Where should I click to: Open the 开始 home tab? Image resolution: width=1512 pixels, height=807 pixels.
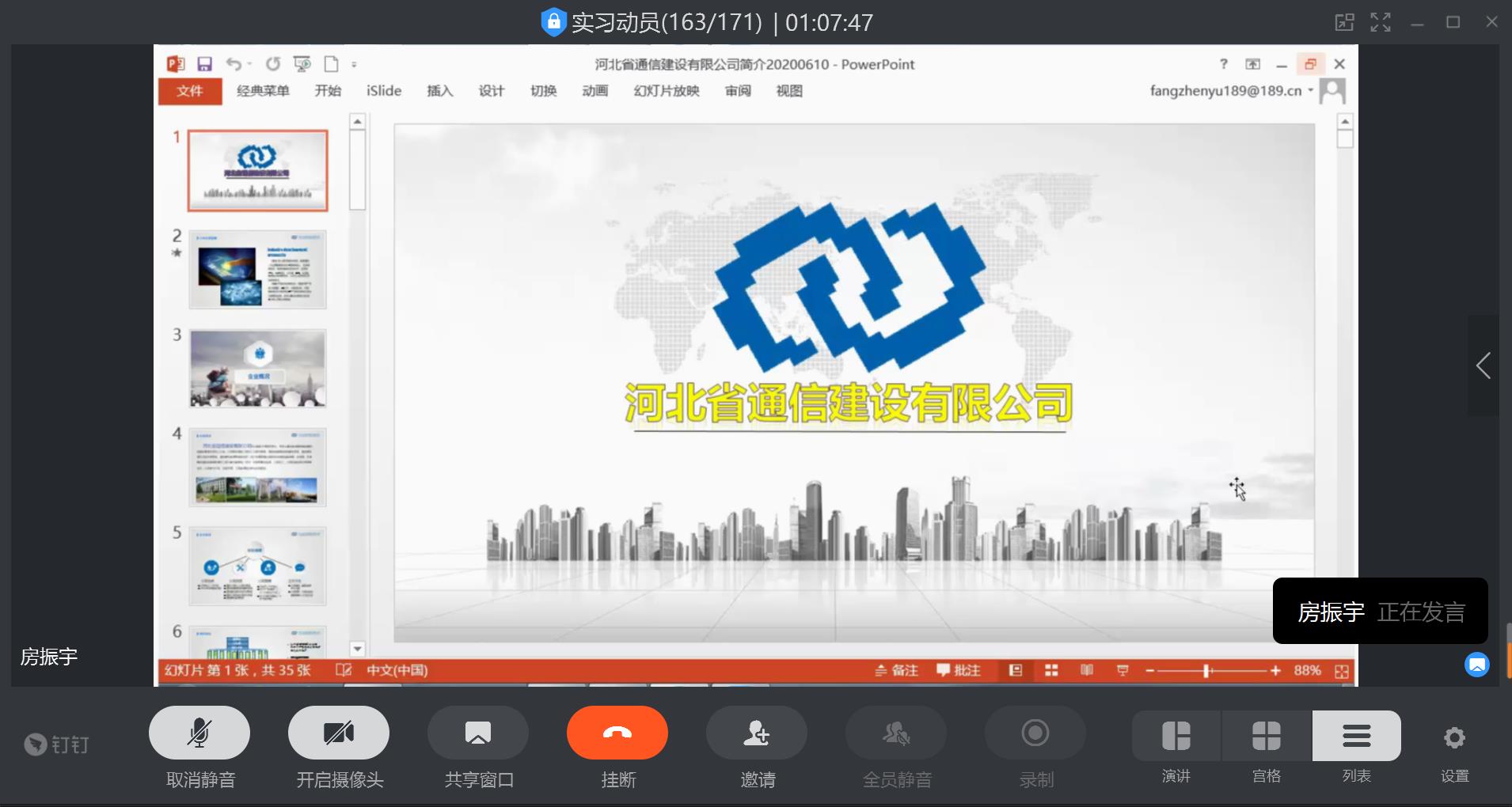(x=328, y=91)
